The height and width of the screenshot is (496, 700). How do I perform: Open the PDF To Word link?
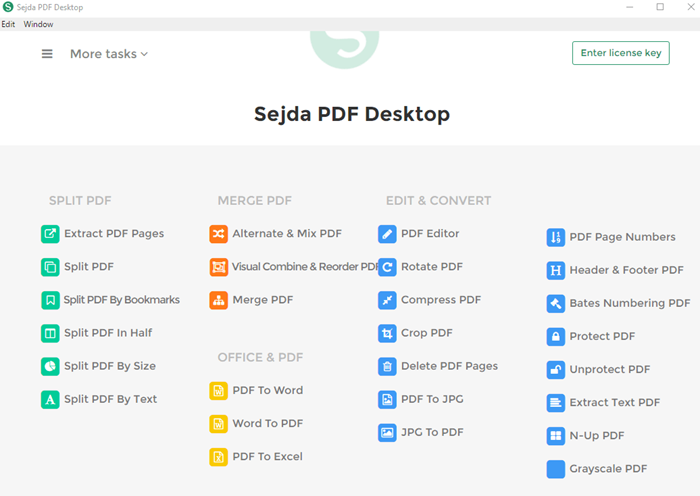point(267,390)
